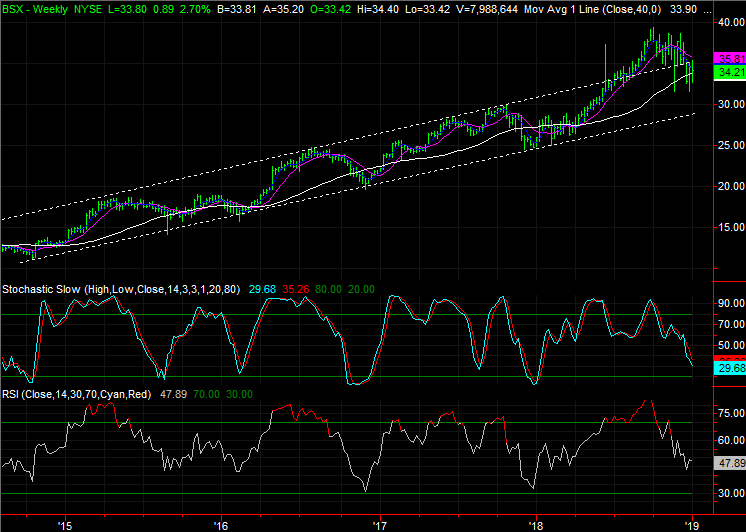Click the 75.00 RSI axis label
Image resolution: width=746 pixels, height=532 pixels.
pos(732,414)
